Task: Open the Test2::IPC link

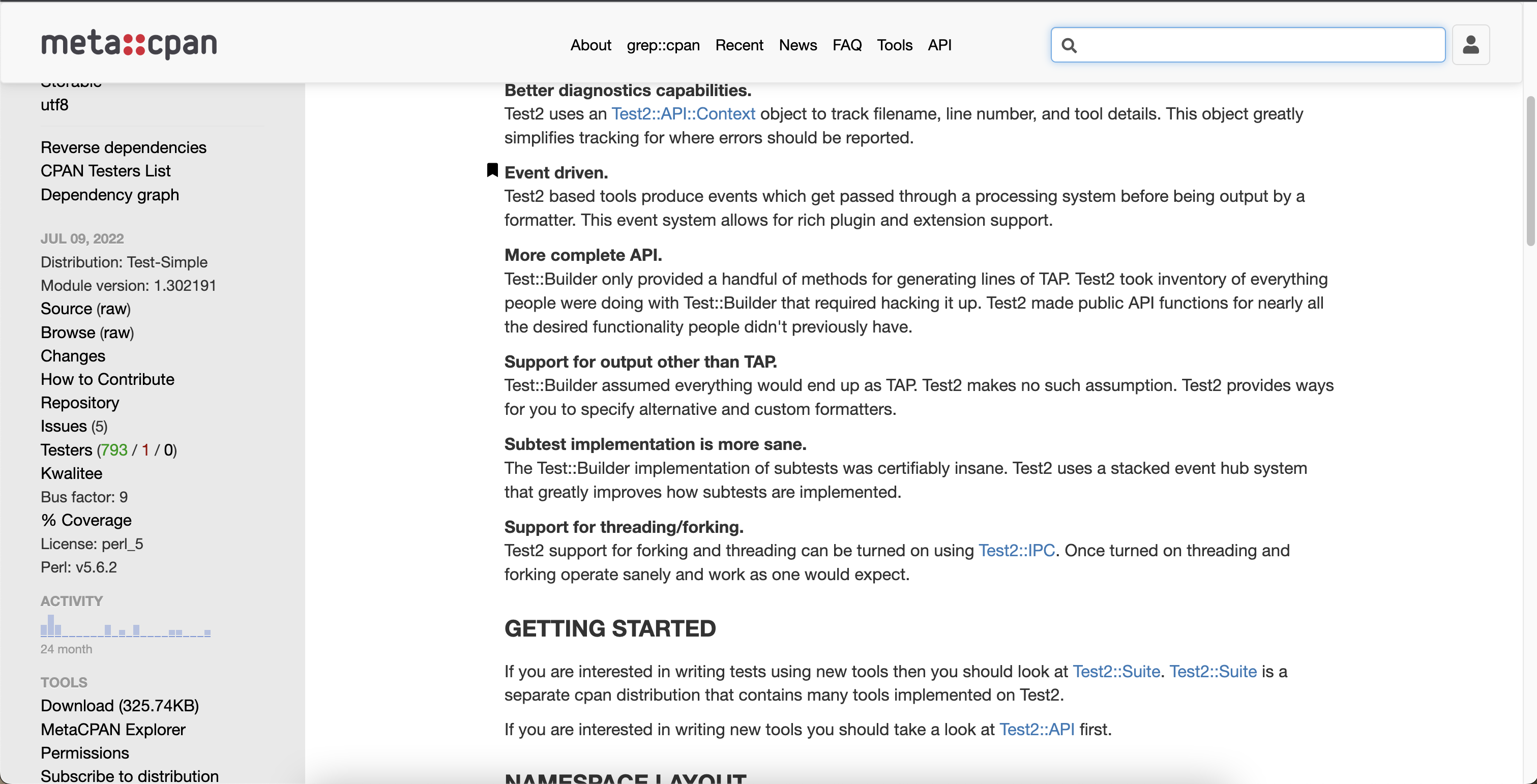Action: pos(1016,550)
